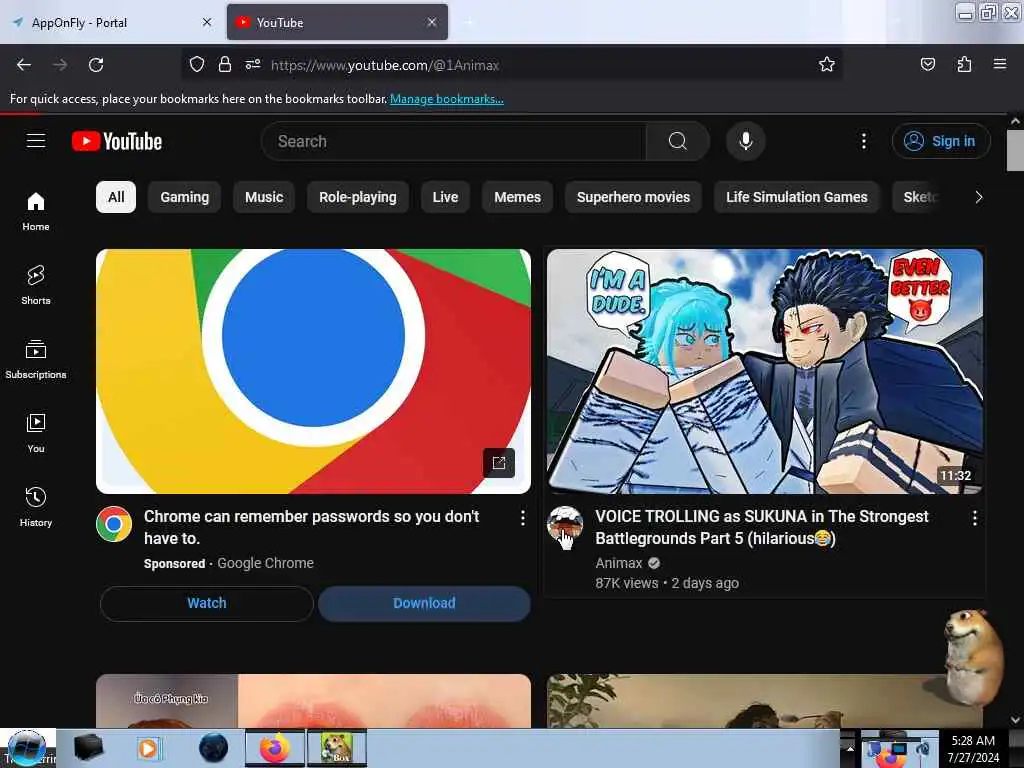This screenshot has height=768, width=1024.
Task: Open the Chrome logo ad thumbnail
Action: [x=313, y=371]
